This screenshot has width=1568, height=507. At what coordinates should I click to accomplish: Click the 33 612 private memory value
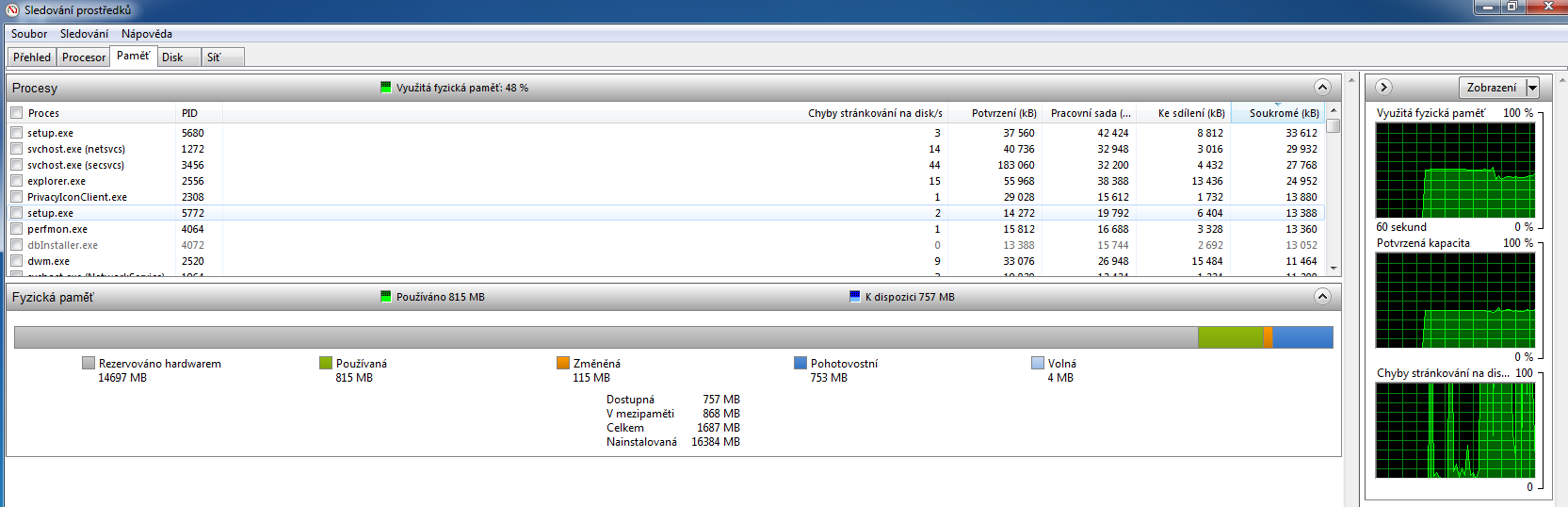1301,133
